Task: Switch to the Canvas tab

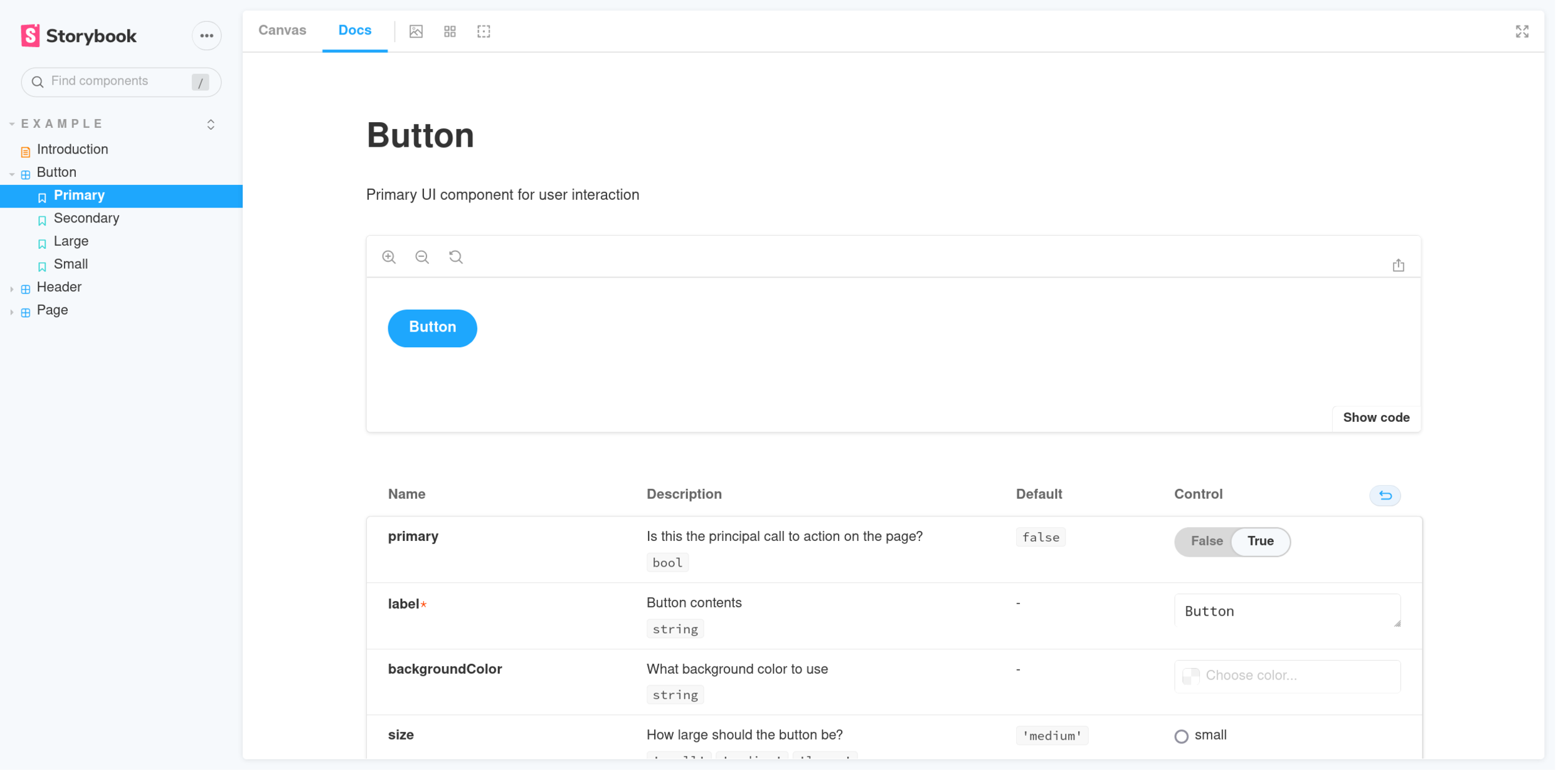Action: pyautogui.click(x=282, y=30)
